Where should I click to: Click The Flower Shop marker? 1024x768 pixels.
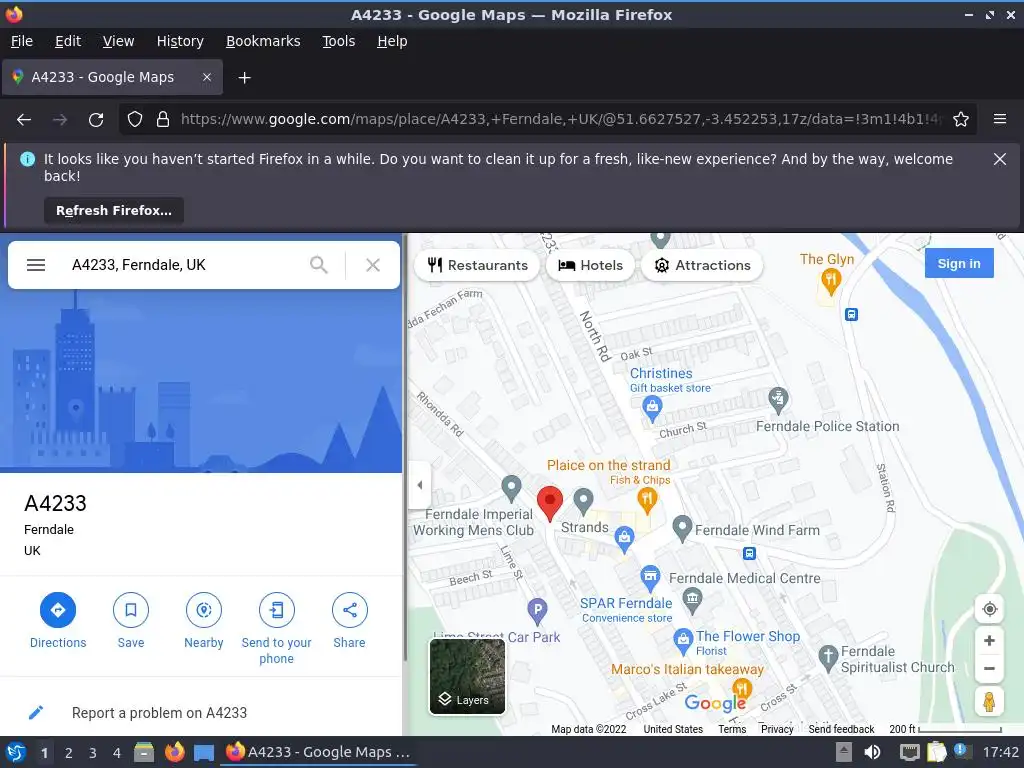point(682,642)
